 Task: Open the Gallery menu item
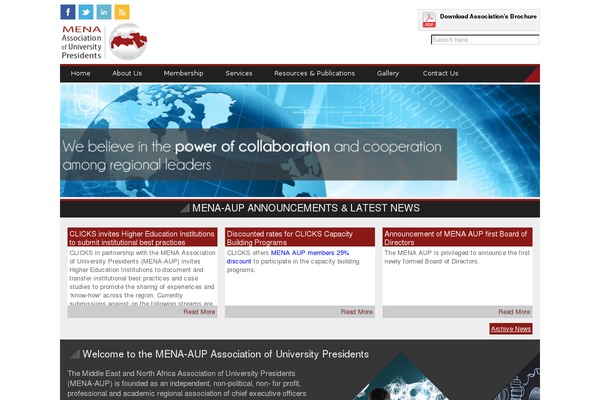pos(388,73)
